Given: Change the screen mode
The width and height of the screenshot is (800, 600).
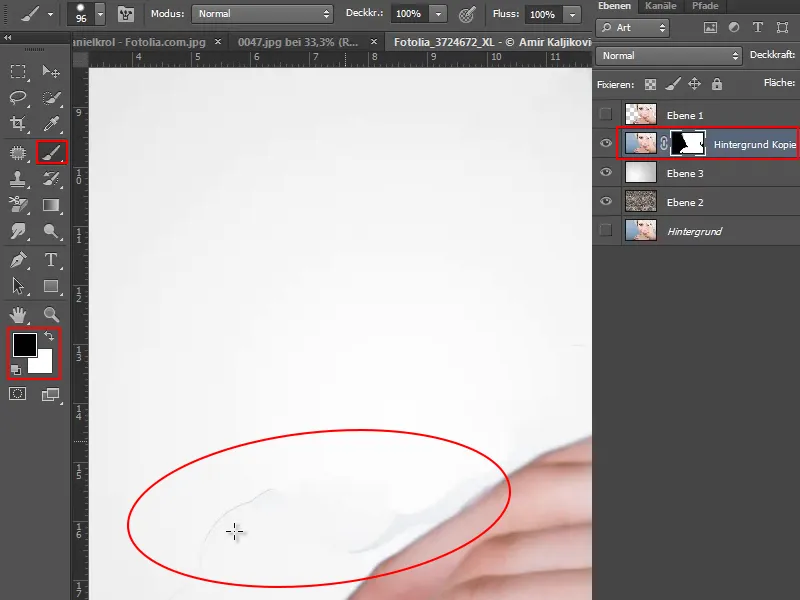Looking at the screenshot, I should (x=51, y=394).
